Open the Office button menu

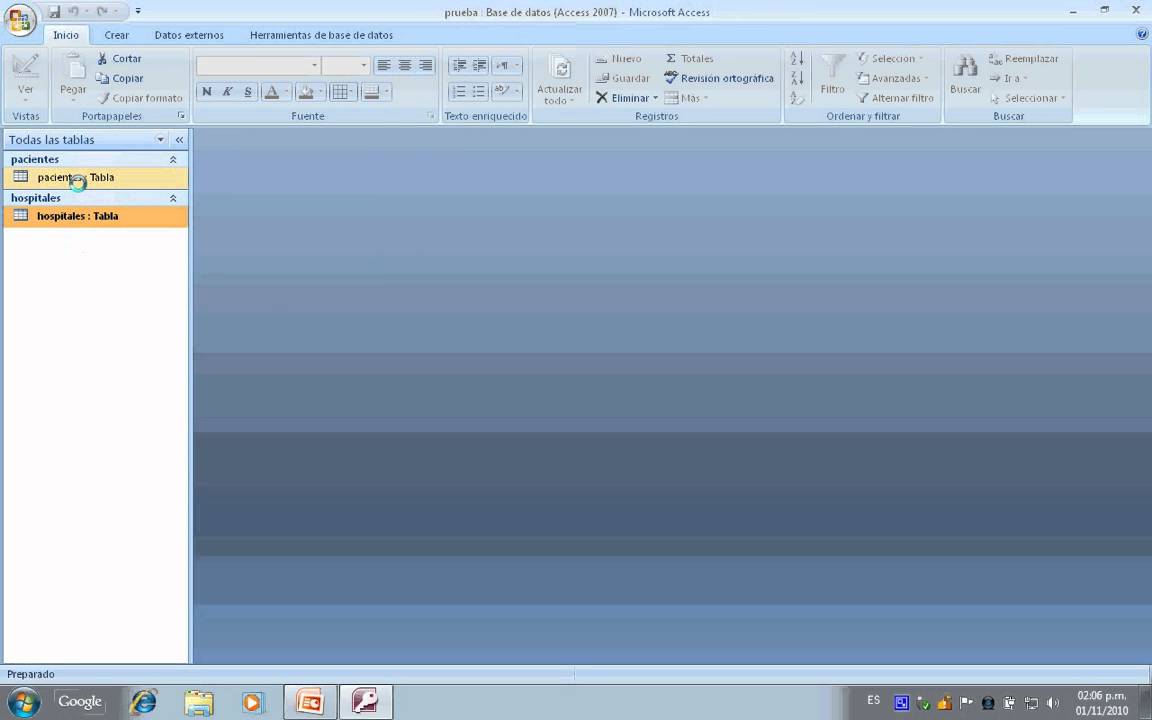[x=21, y=20]
